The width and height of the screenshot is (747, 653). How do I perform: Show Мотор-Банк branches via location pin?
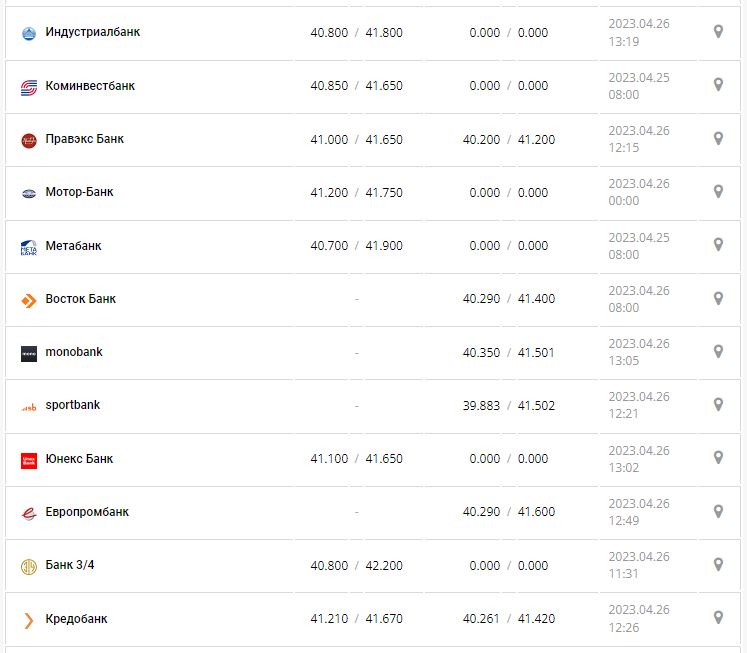point(718,191)
